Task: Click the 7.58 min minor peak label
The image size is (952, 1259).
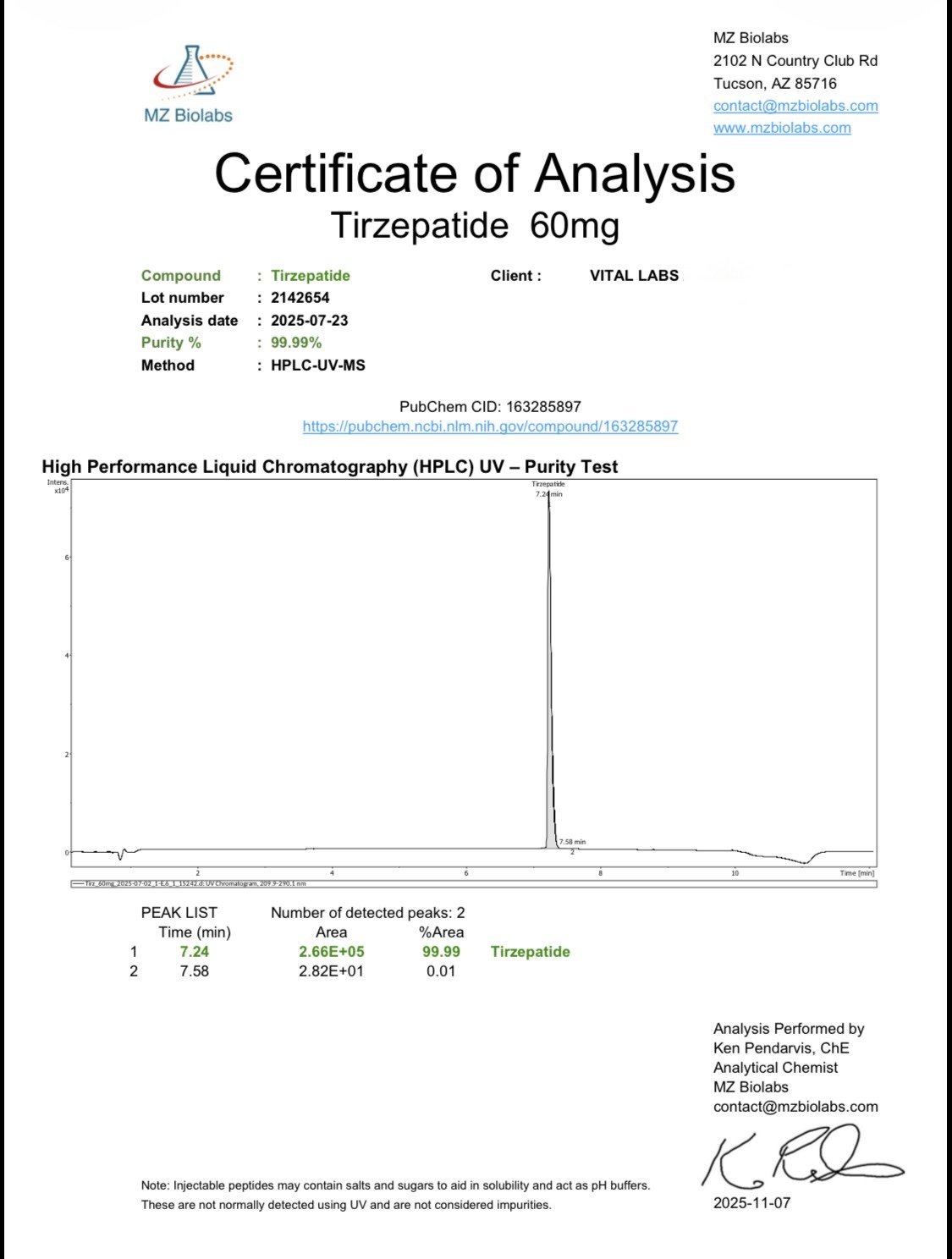Action: [572, 842]
